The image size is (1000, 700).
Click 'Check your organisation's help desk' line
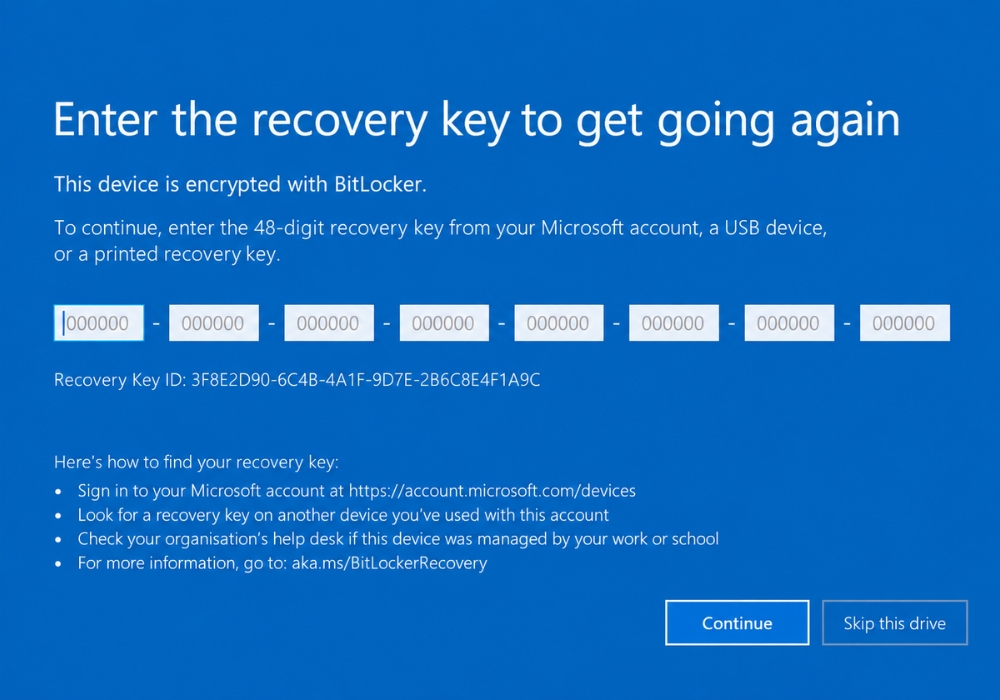click(x=398, y=539)
